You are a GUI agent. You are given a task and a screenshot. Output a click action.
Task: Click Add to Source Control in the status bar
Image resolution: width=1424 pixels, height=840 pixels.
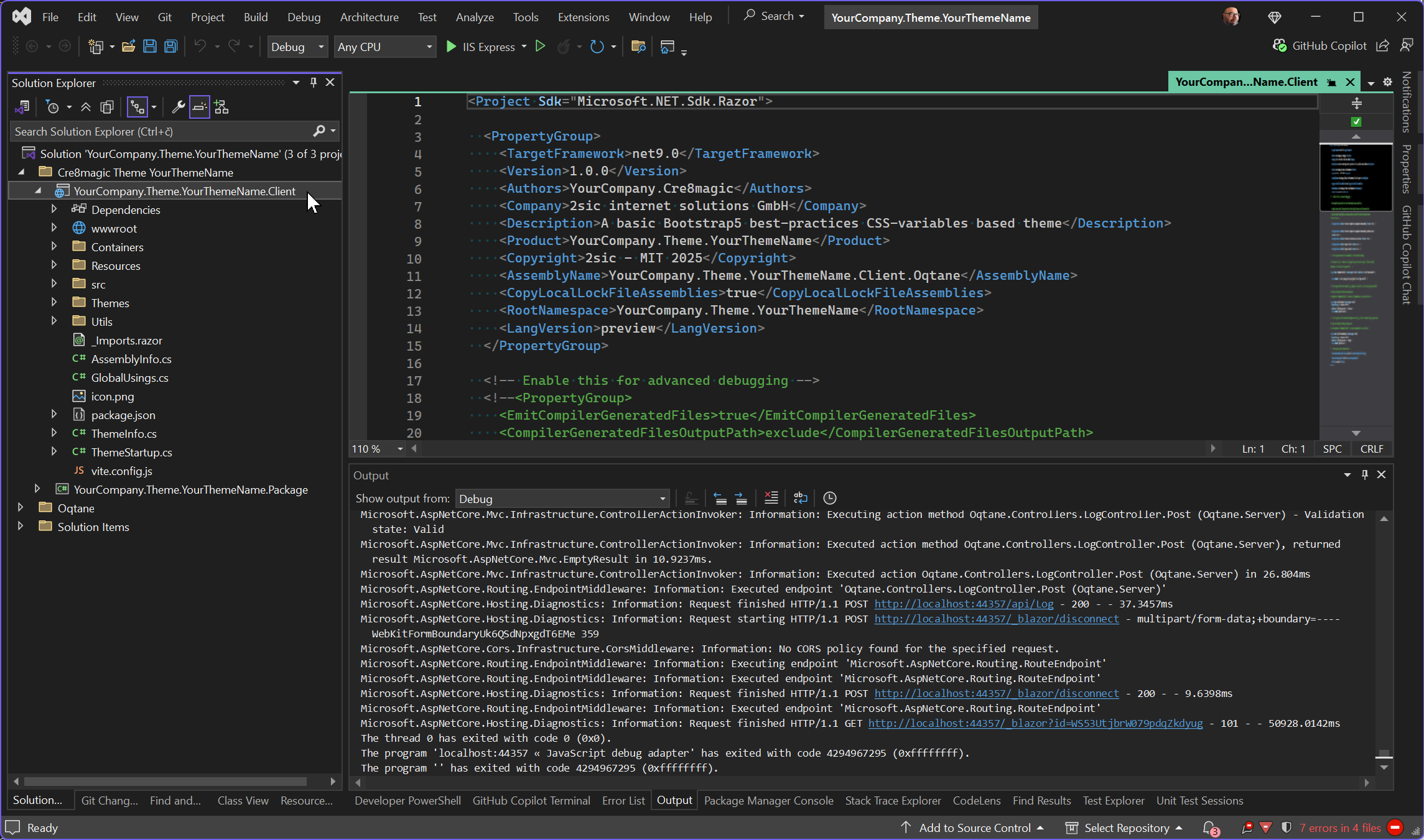pos(974,828)
